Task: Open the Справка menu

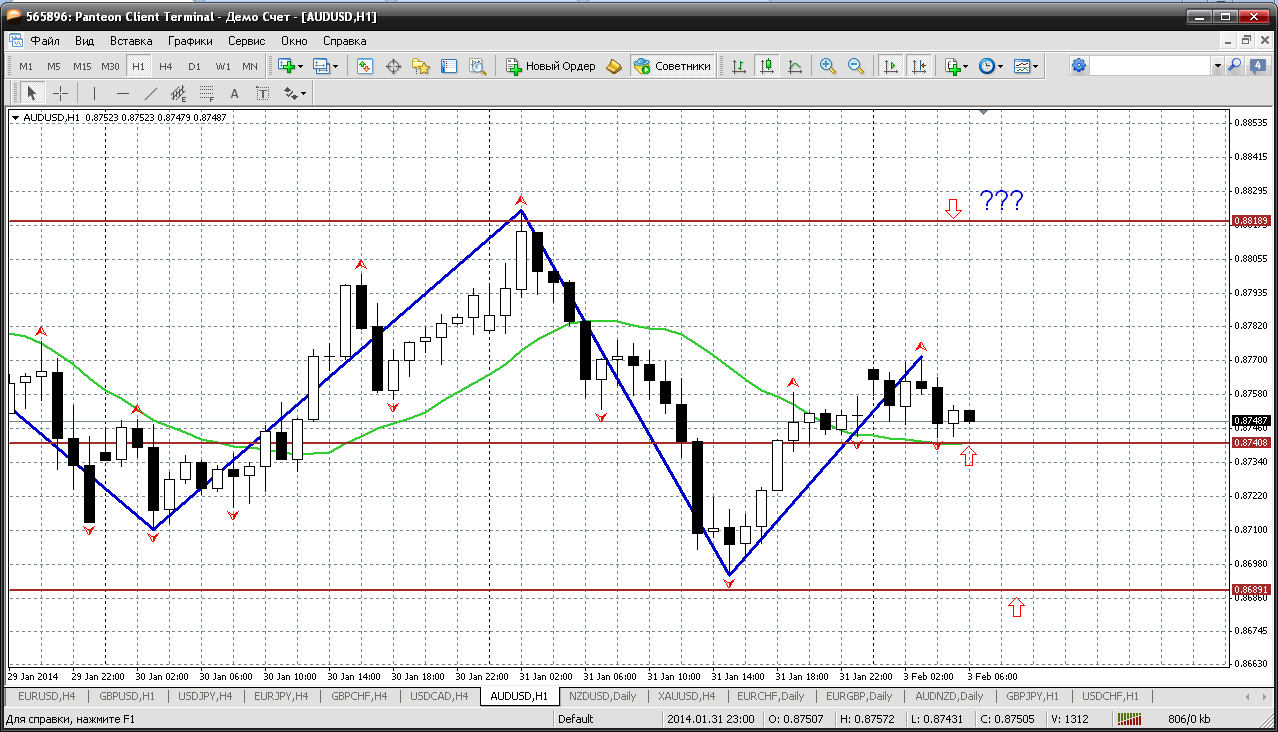Action: click(344, 41)
